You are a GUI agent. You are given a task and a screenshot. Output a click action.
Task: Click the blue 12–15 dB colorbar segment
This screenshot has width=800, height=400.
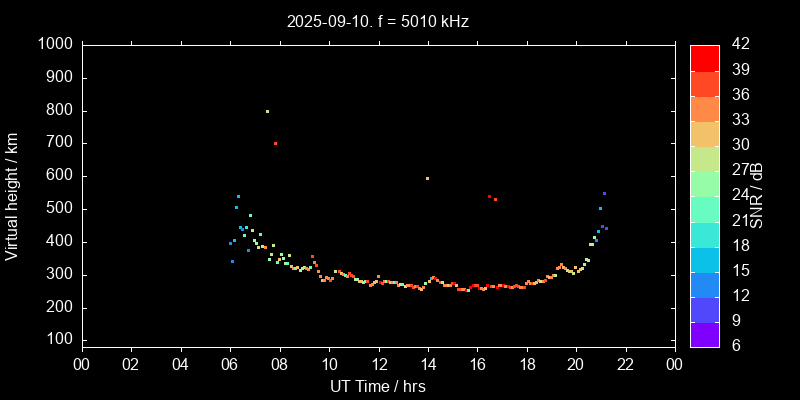point(704,284)
